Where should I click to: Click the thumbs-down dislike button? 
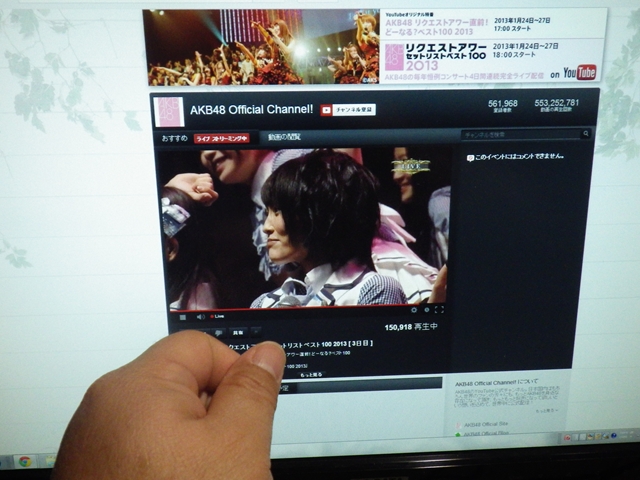pos(218,333)
